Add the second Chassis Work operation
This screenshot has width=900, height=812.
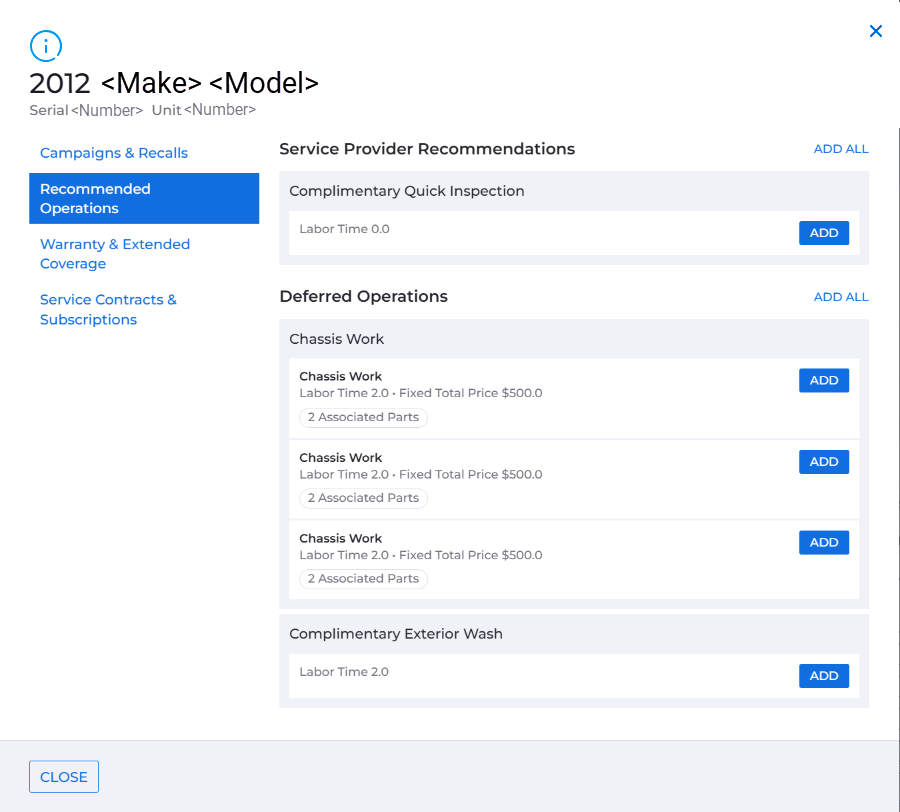(824, 462)
